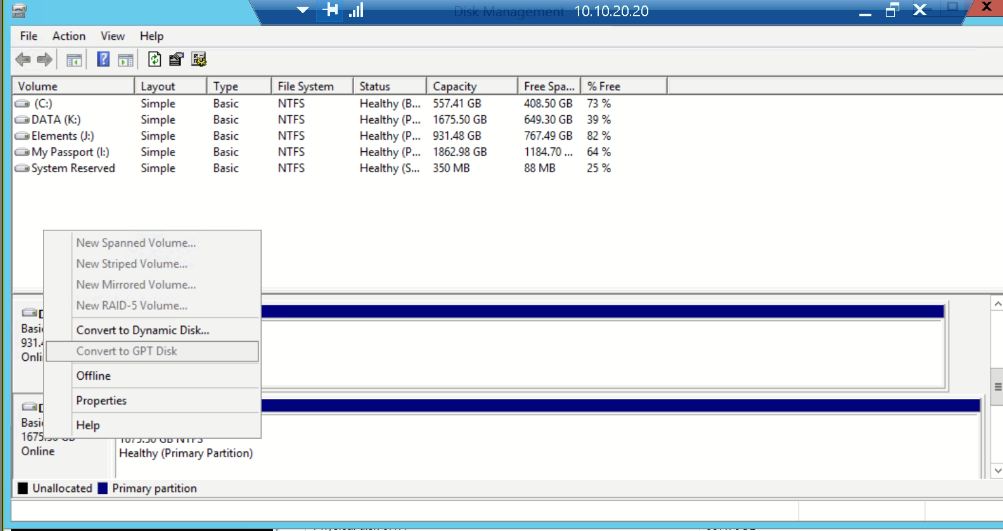Screen dimensions: 1003x531
Task: Open the File menu
Action: 29,36
